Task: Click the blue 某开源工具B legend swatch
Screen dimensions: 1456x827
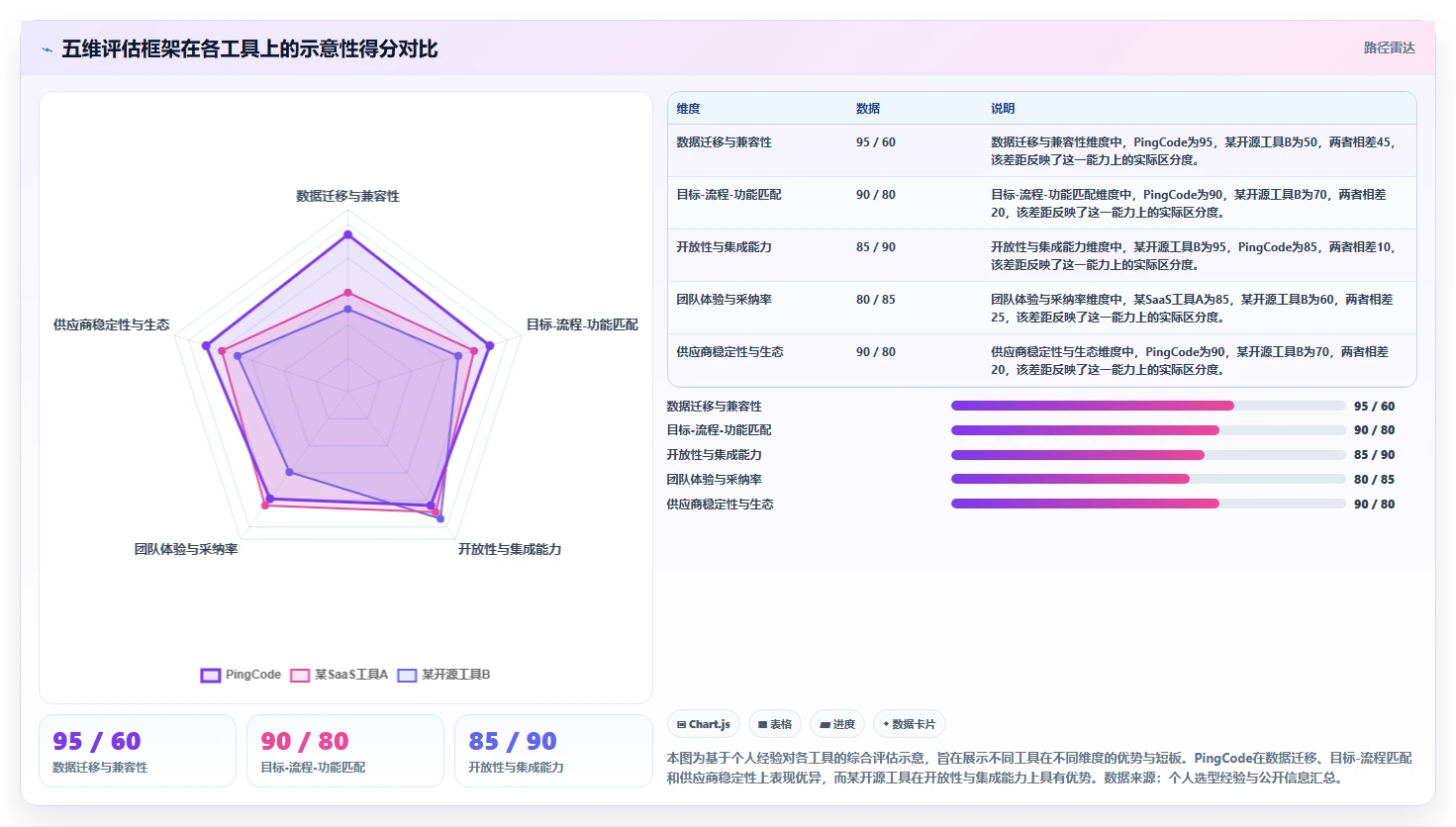Action: 407,676
